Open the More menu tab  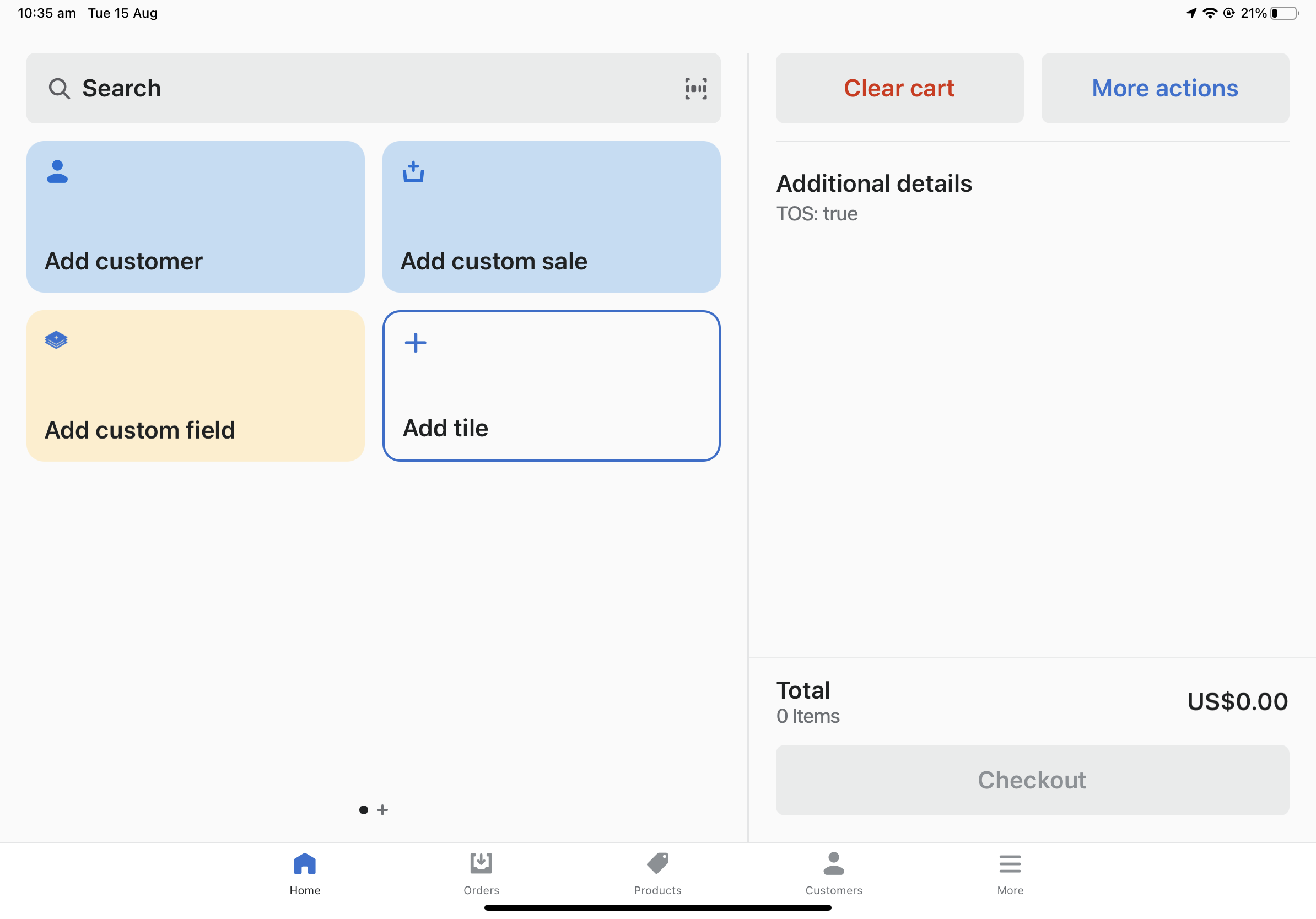click(x=1010, y=874)
